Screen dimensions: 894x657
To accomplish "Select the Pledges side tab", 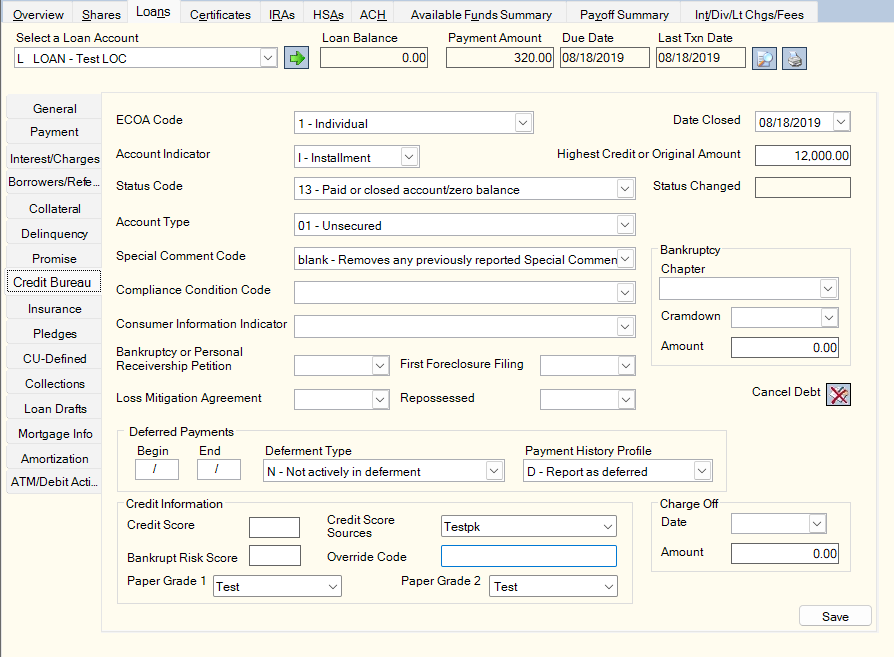I will coord(54,334).
